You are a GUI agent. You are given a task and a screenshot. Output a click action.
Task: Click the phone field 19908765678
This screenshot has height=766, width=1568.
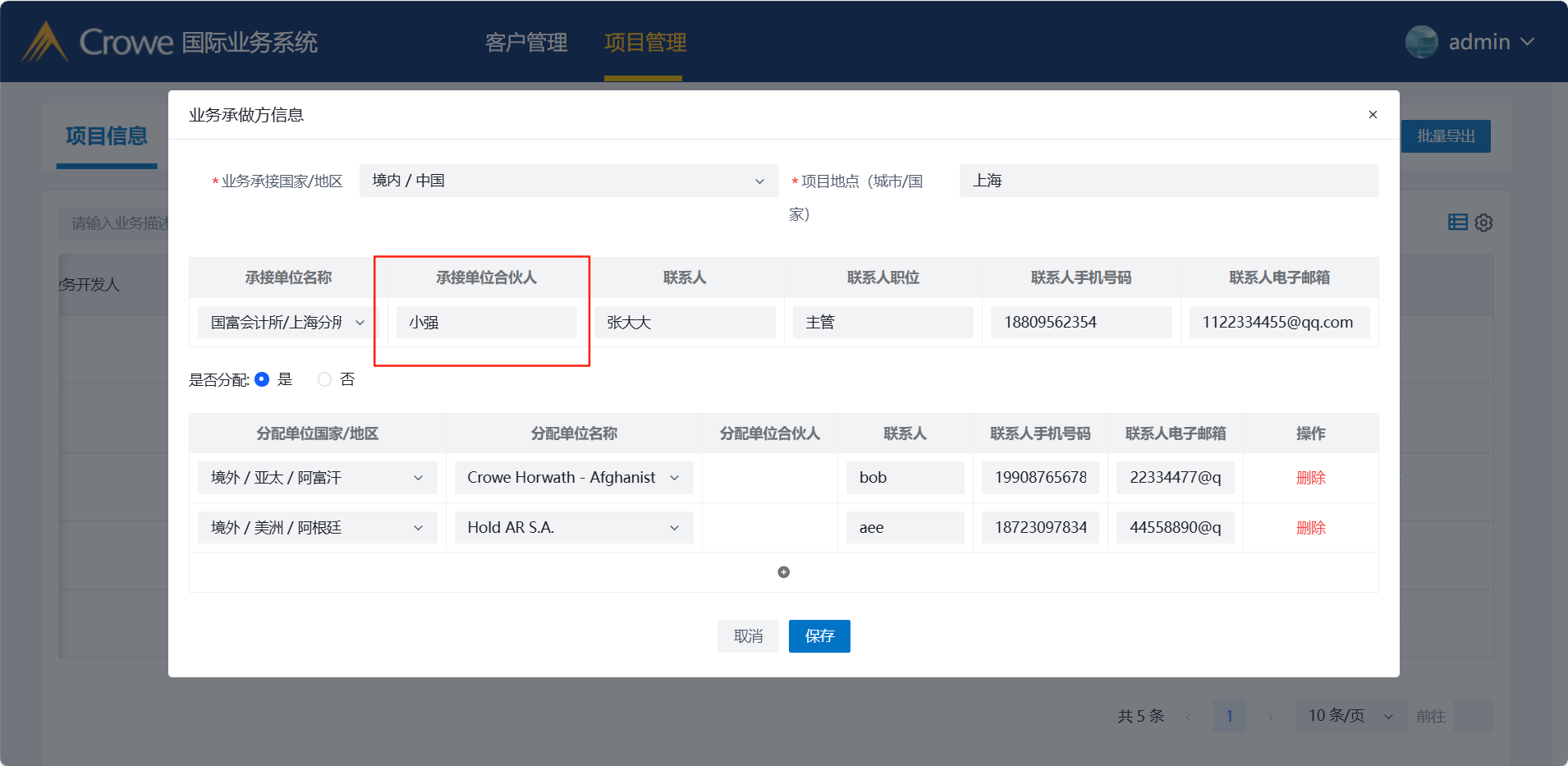click(x=1040, y=478)
